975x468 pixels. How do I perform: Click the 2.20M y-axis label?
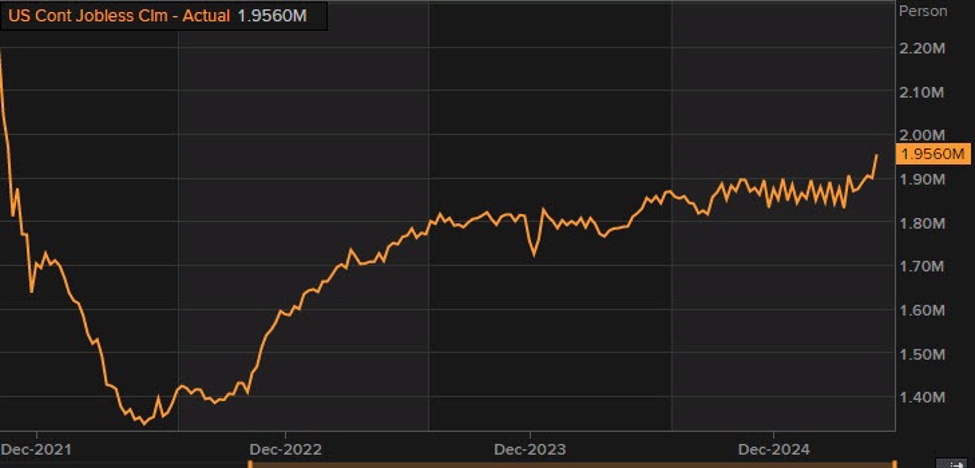pos(923,48)
